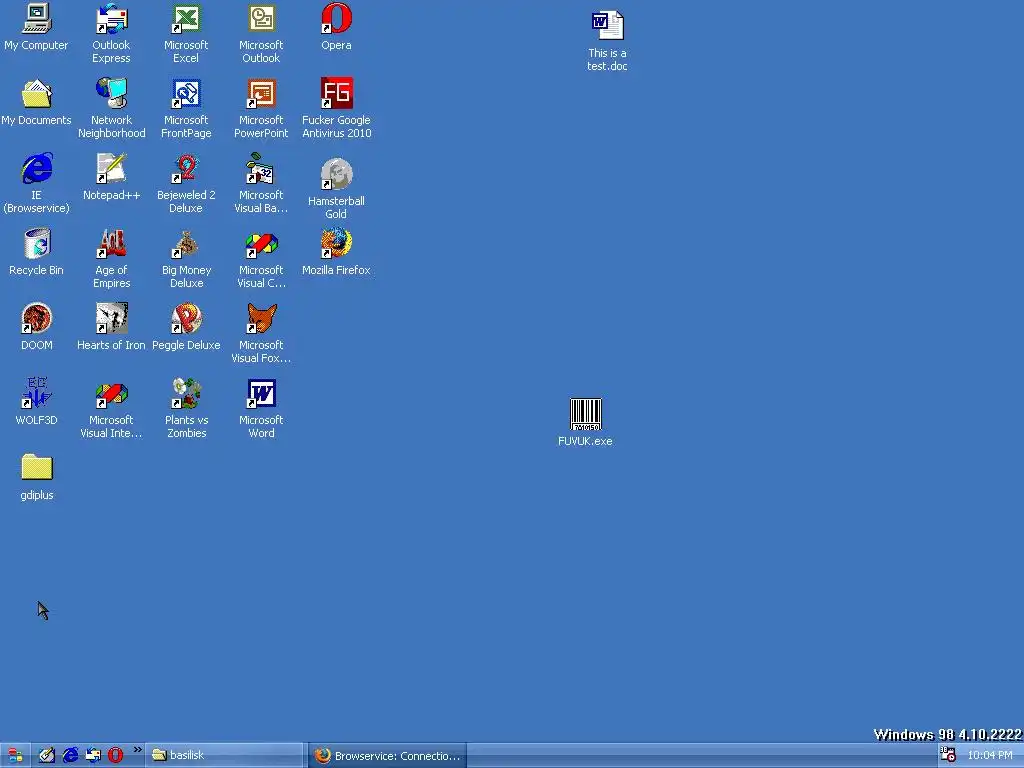The width and height of the screenshot is (1024, 768).
Task: Launch Outlook Express from quick launch
Action: (x=93, y=756)
